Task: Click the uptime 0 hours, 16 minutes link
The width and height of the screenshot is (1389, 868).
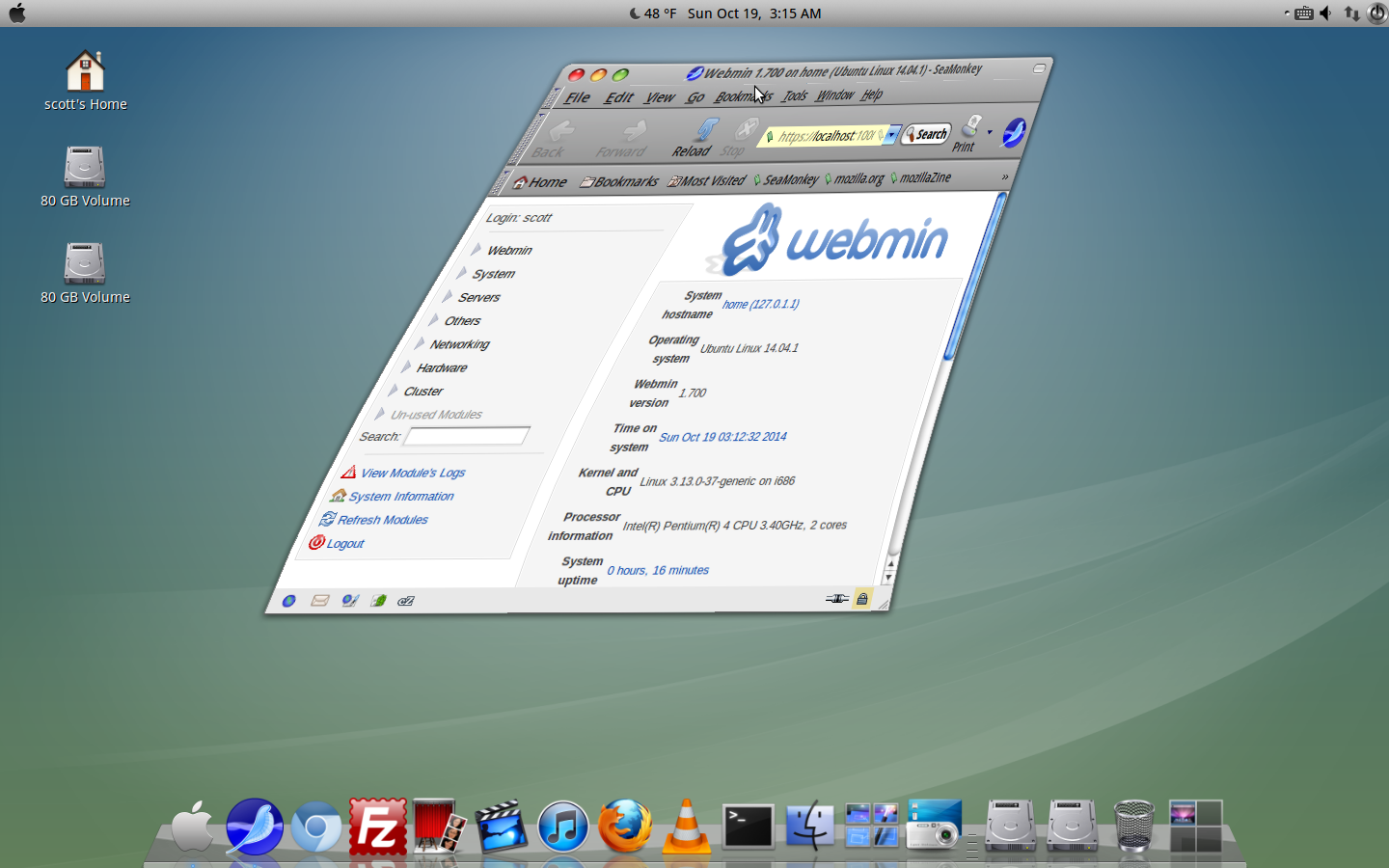Action: (658, 570)
